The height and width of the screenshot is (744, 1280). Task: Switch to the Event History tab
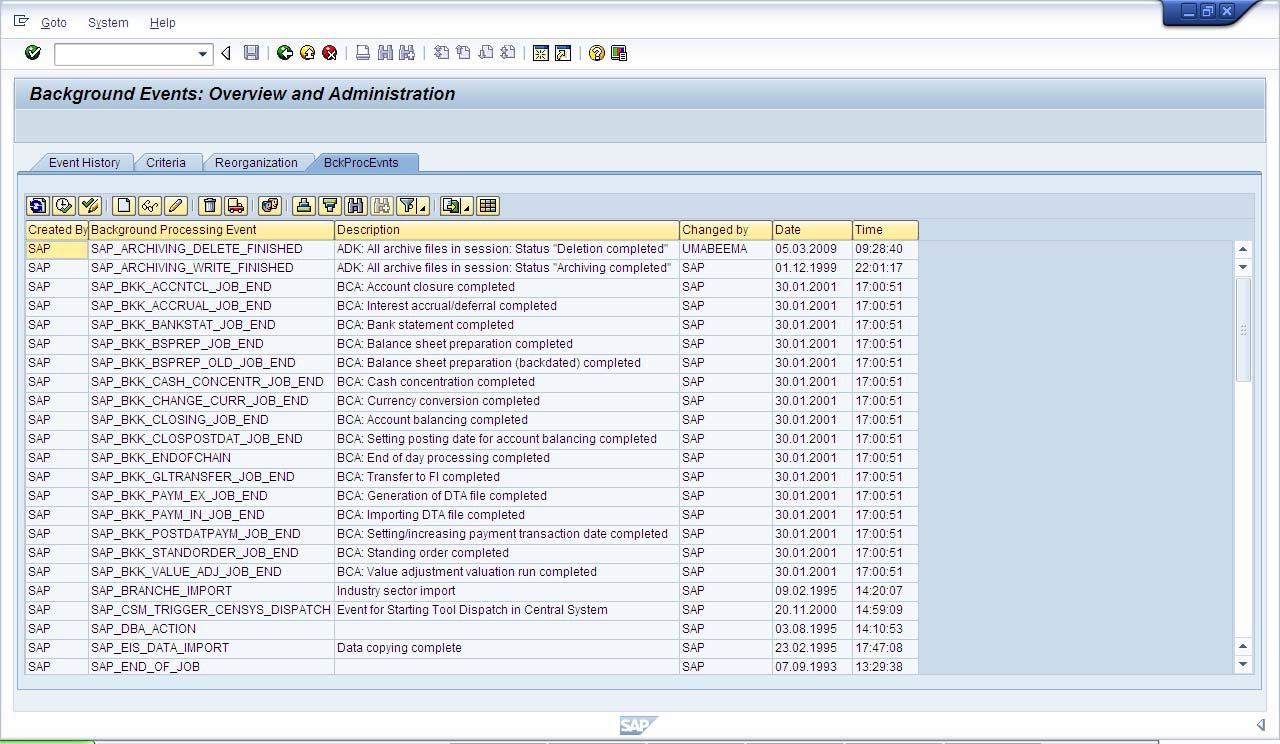point(84,162)
